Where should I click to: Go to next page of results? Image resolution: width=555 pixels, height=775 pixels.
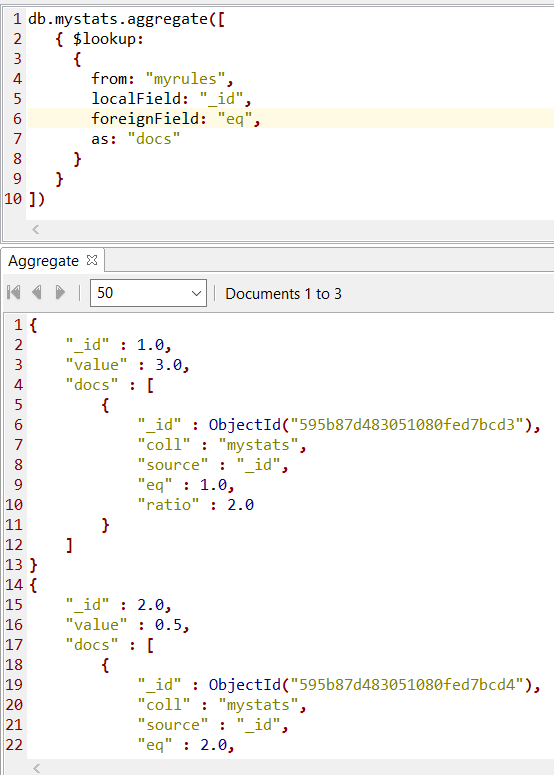point(60,293)
